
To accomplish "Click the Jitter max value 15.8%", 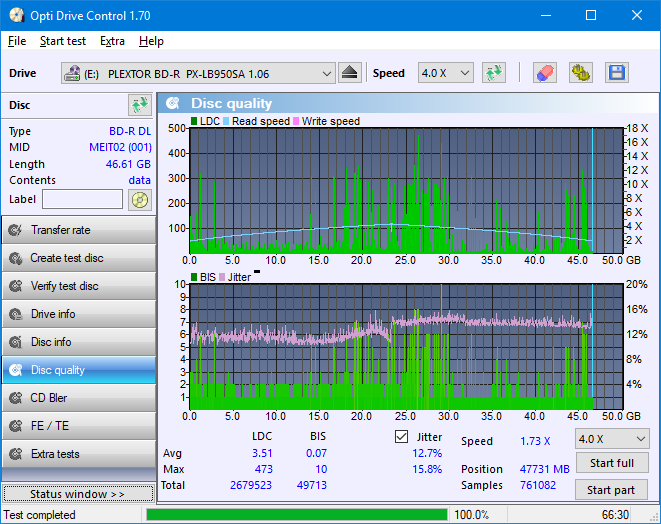I will pos(427,469).
